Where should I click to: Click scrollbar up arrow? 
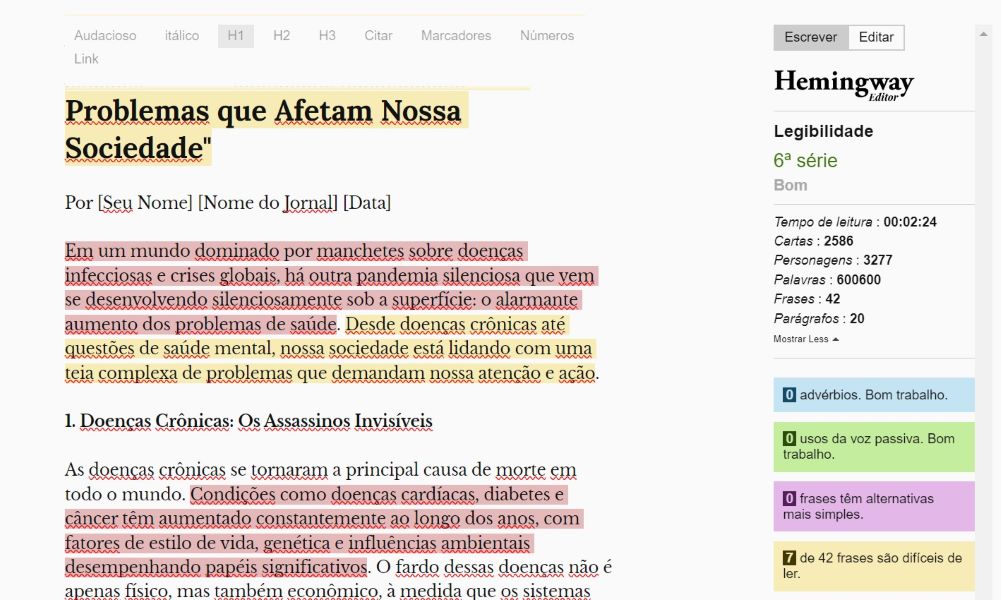click(x=983, y=34)
